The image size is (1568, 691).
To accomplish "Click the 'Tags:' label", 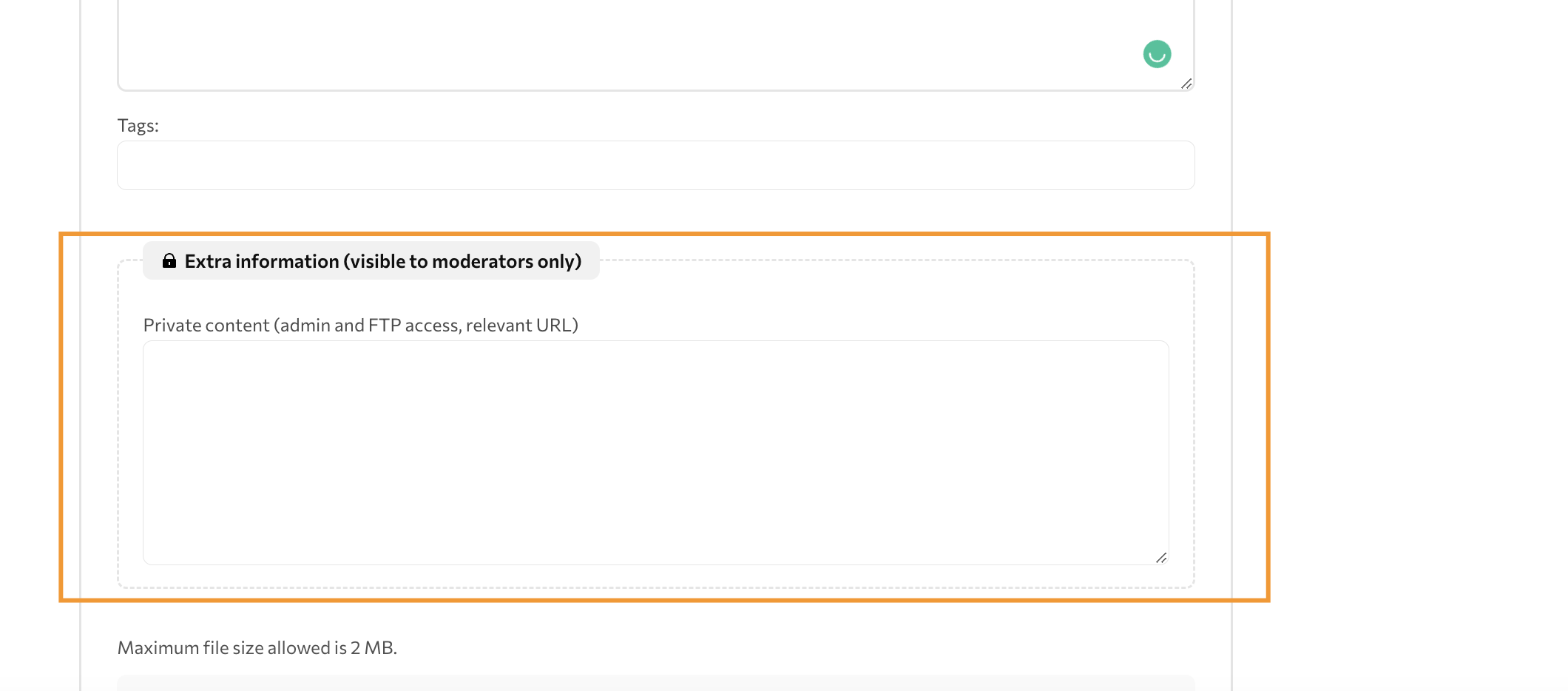I will (x=138, y=126).
